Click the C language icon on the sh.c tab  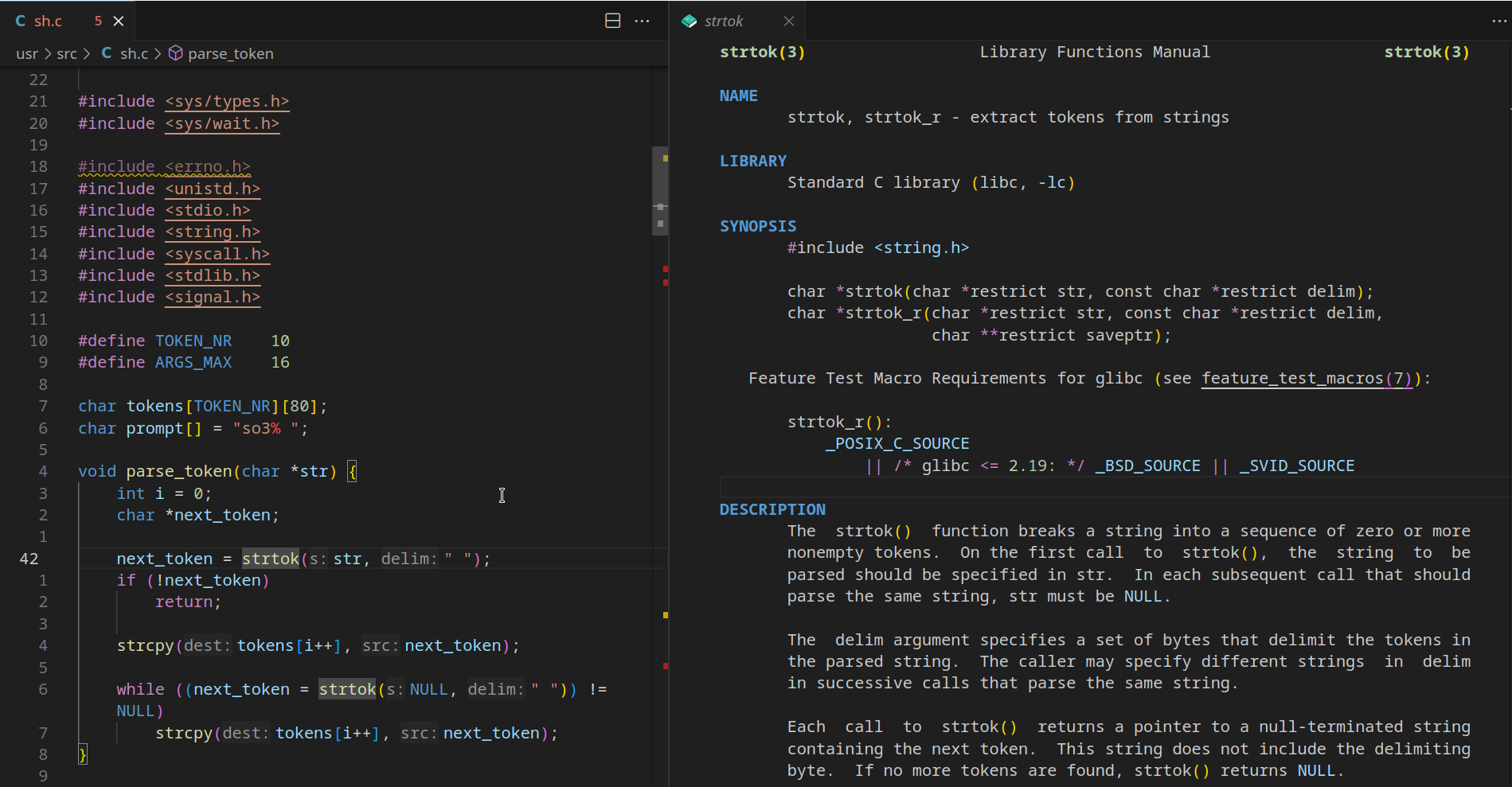(20, 21)
